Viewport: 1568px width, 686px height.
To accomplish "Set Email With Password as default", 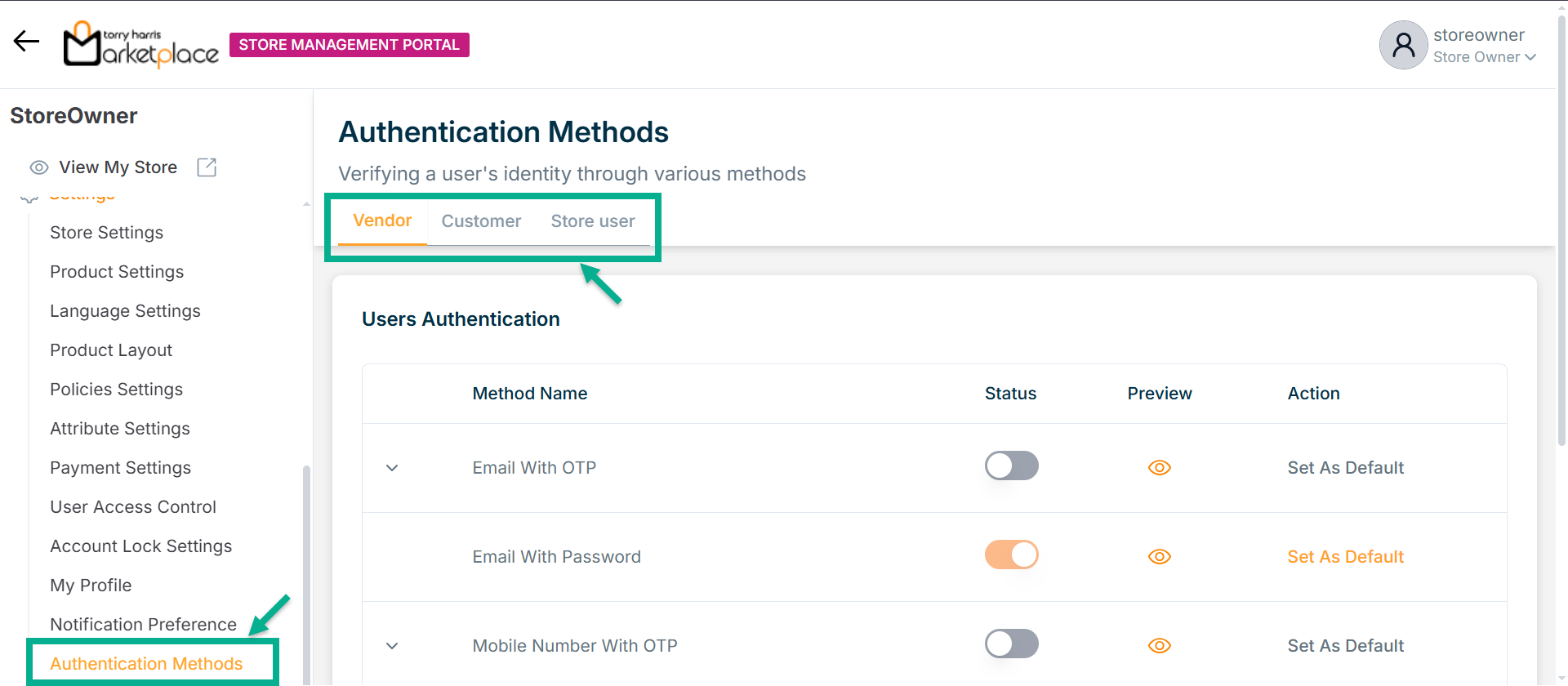I will click(1345, 557).
